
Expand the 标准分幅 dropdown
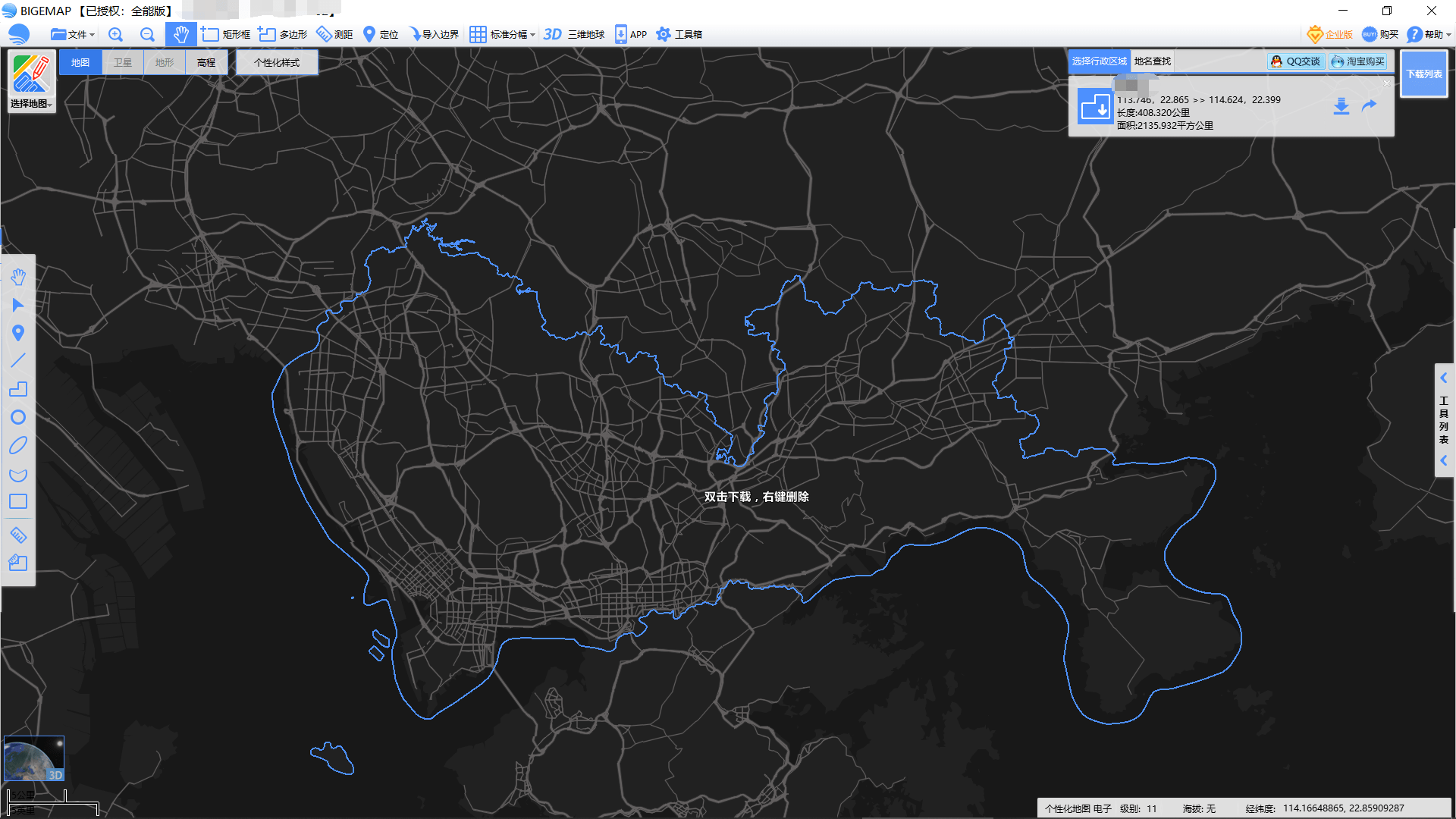(x=502, y=34)
